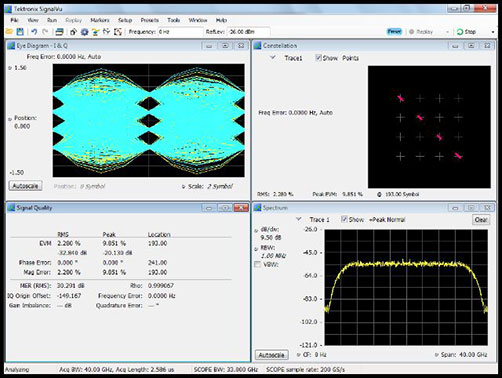Screen dimensions: 502x378
Task: Open the Run menu
Action: click(52, 20)
